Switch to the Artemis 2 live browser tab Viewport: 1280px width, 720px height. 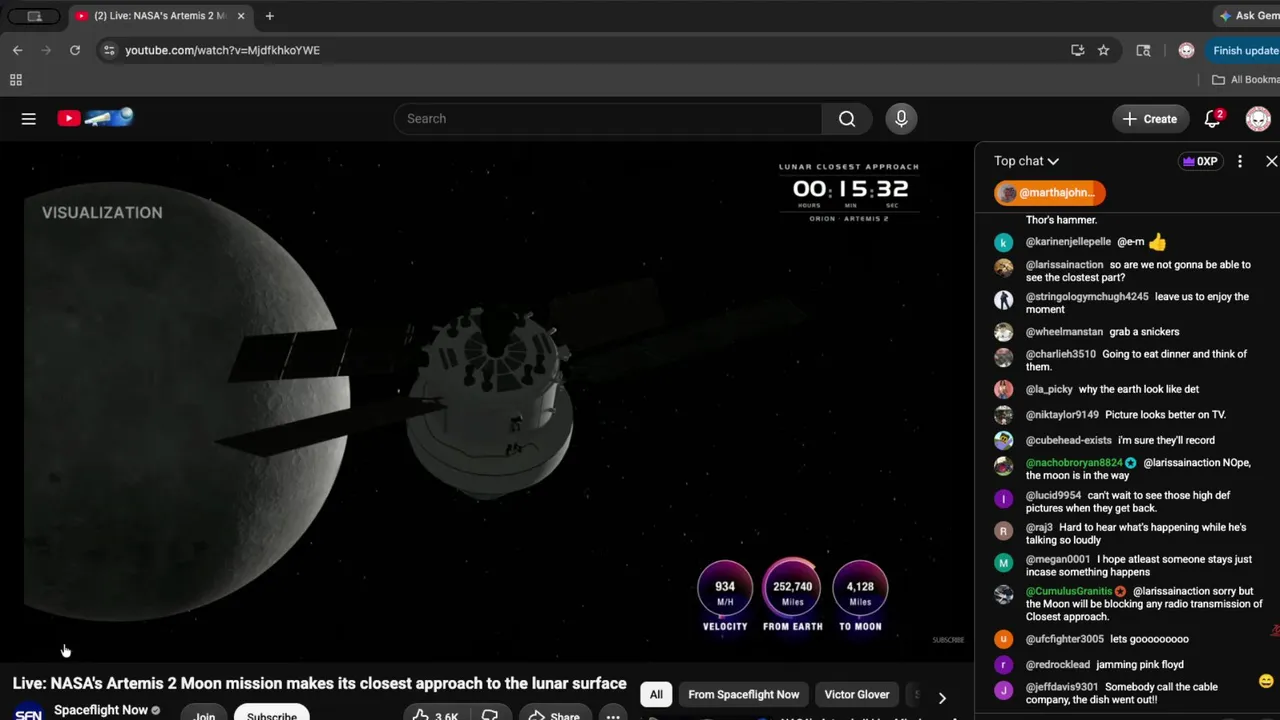[160, 16]
